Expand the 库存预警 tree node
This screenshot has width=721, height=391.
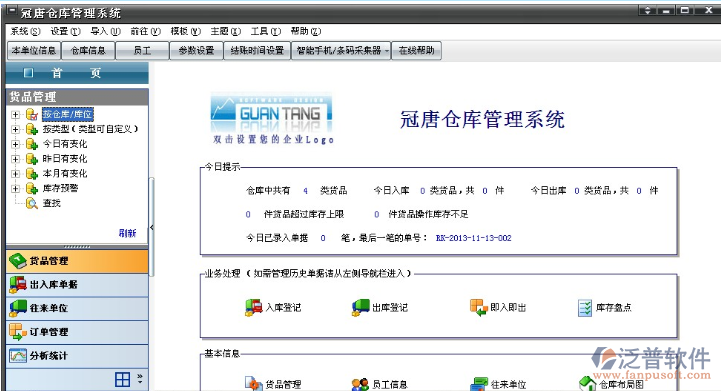(x=15, y=188)
